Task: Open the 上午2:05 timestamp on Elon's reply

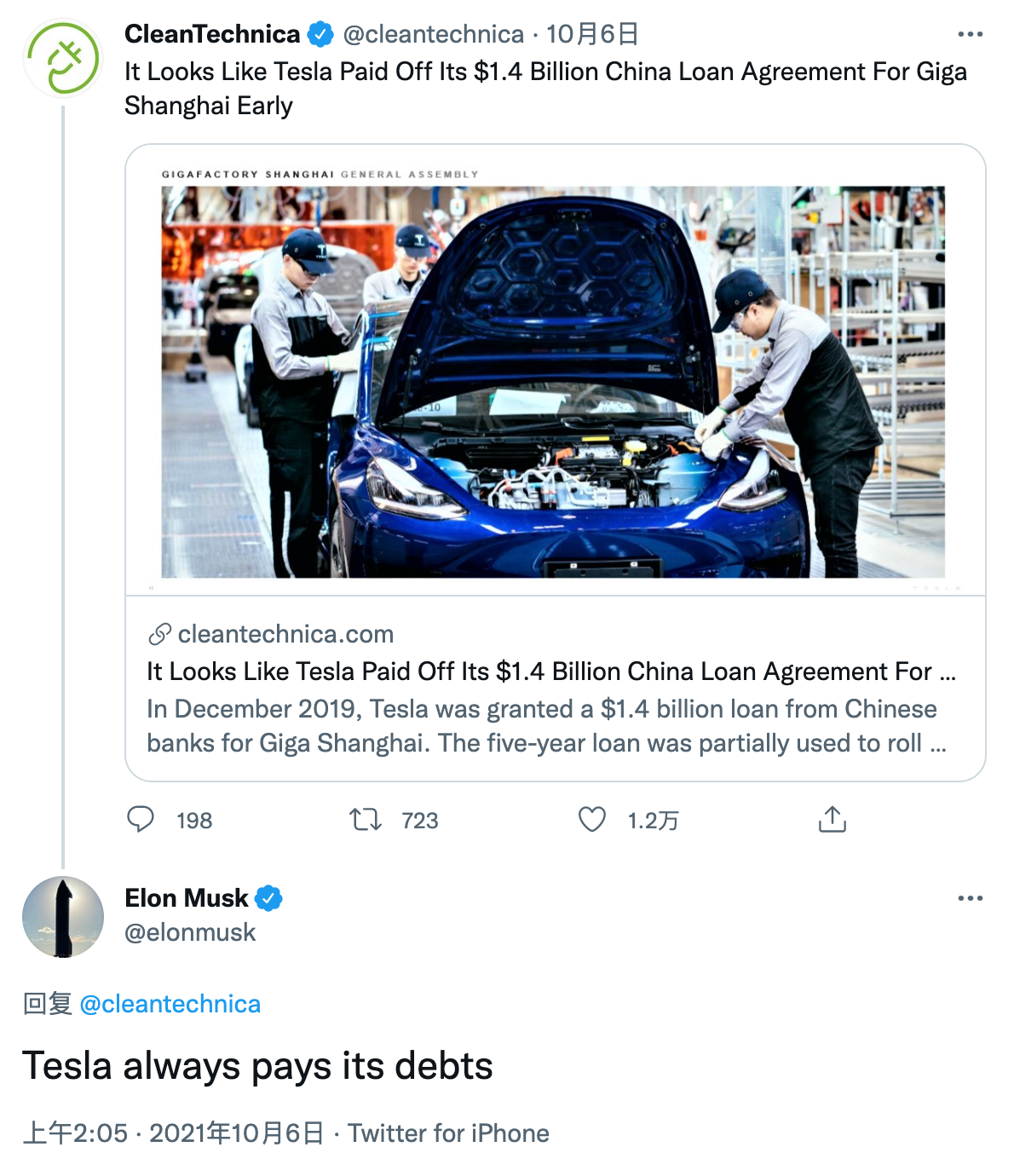Action: click(x=75, y=1133)
